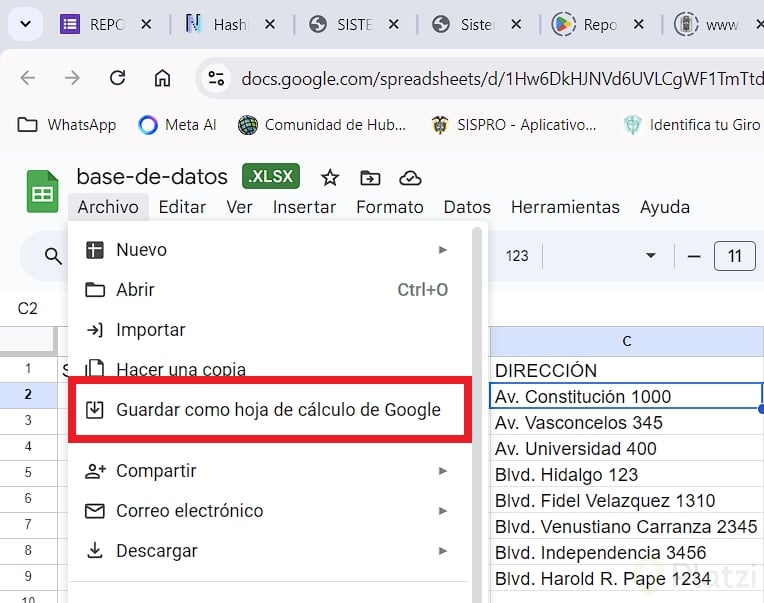Close the SISTE browser tab
Screen dimensions: 764x603
click(x=394, y=24)
